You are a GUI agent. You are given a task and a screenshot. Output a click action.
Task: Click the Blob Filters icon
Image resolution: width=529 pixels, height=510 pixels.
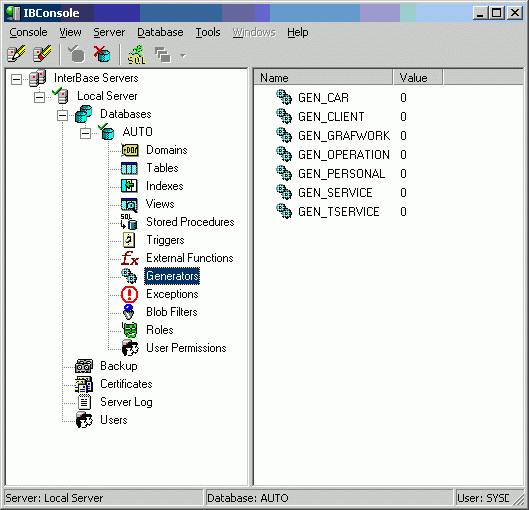click(129, 312)
